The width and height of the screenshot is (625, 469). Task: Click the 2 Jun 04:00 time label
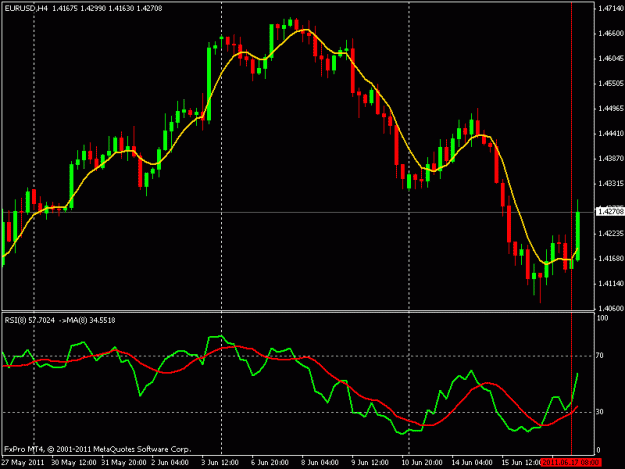click(170, 463)
